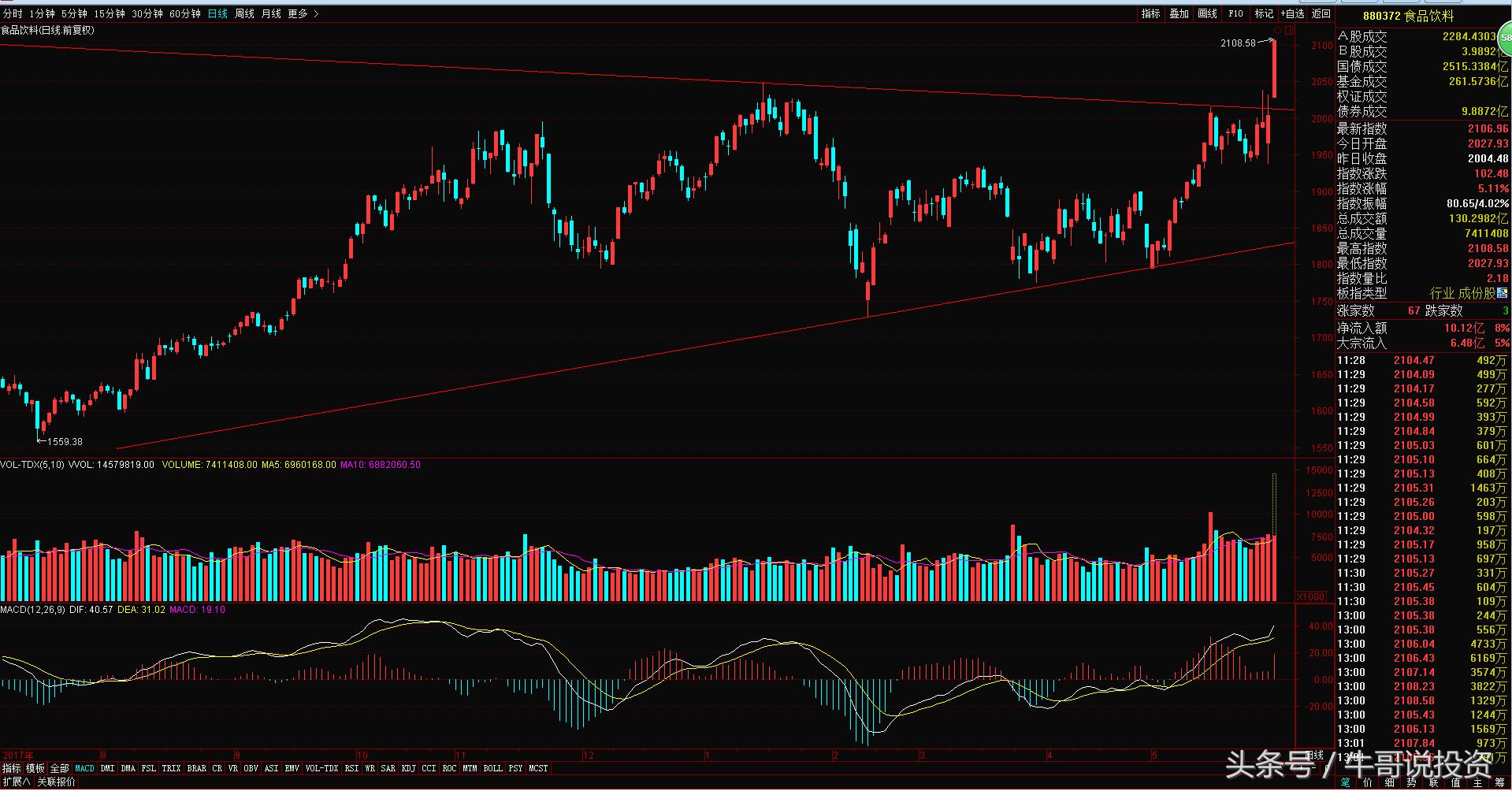Select the OBV indicator
This screenshot has width=1512, height=791.
(251, 768)
